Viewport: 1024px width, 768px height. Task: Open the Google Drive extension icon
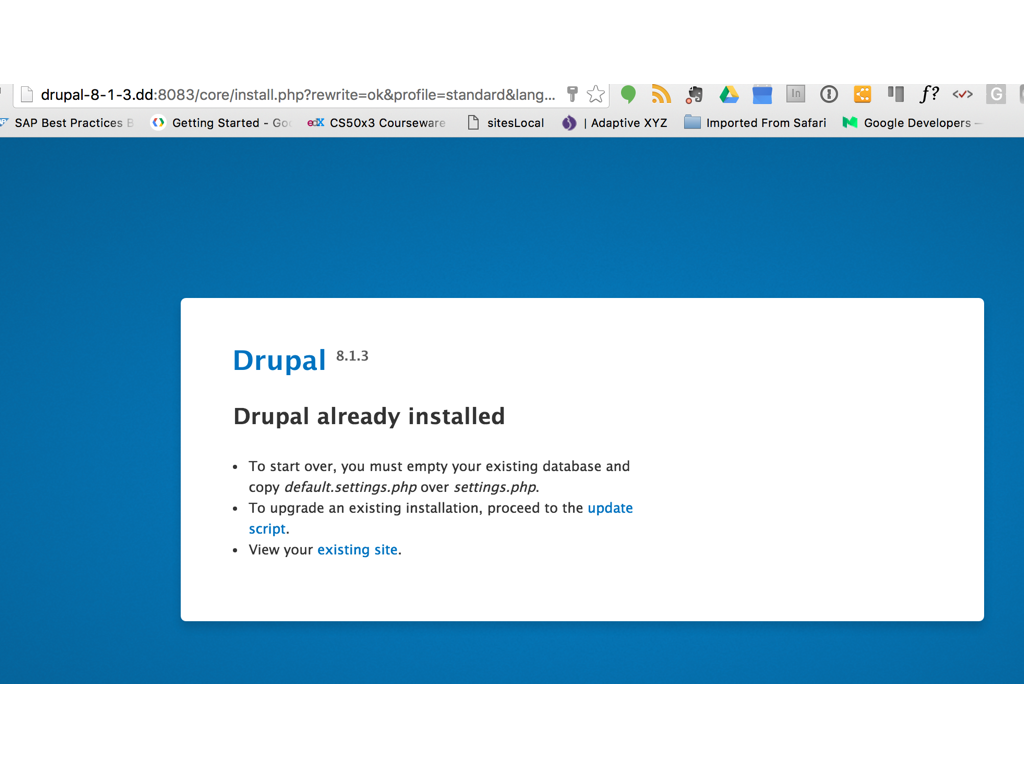(x=728, y=95)
